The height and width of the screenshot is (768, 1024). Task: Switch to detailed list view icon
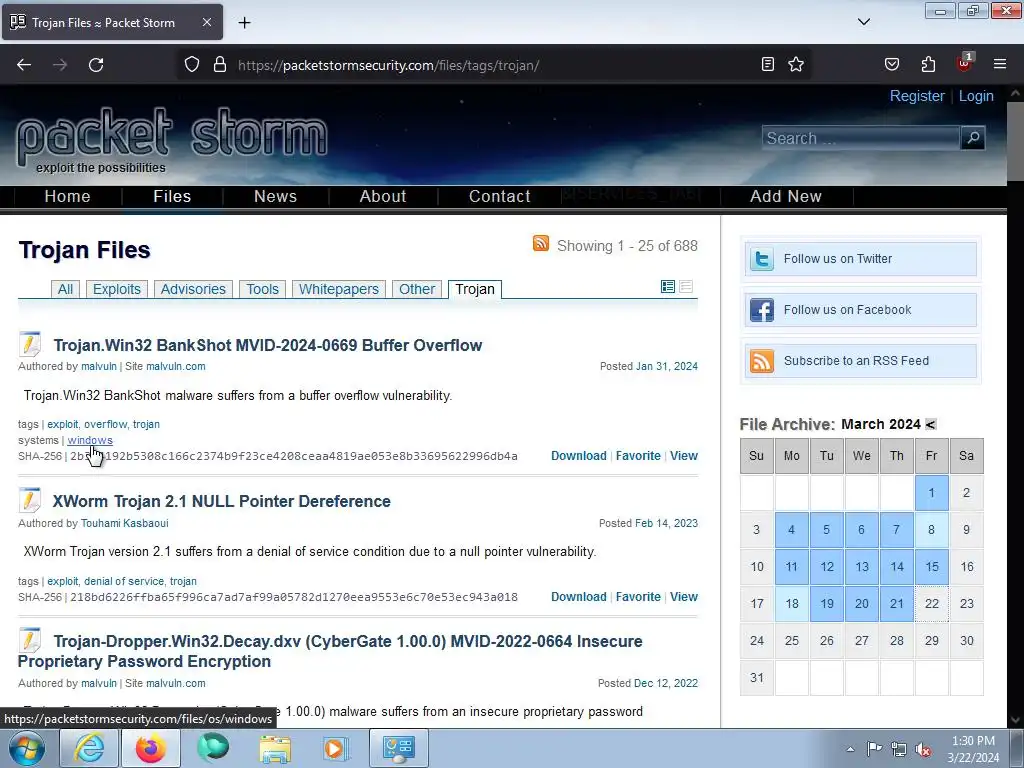click(x=667, y=287)
